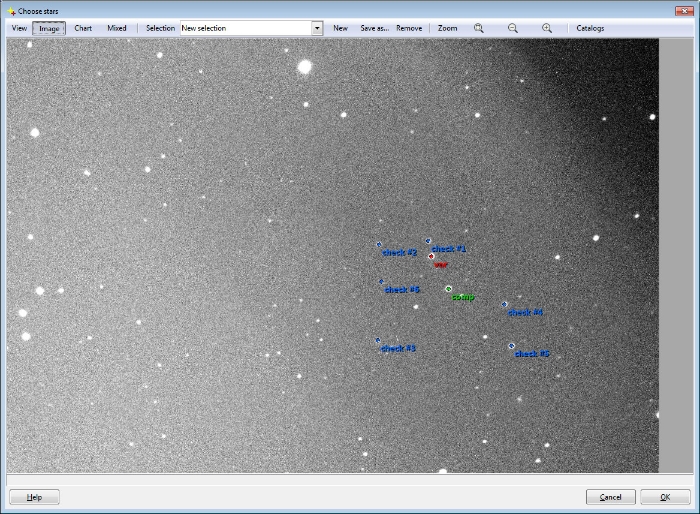Switch display mode to Image
Image resolution: width=700 pixels, height=514 pixels.
[49, 28]
